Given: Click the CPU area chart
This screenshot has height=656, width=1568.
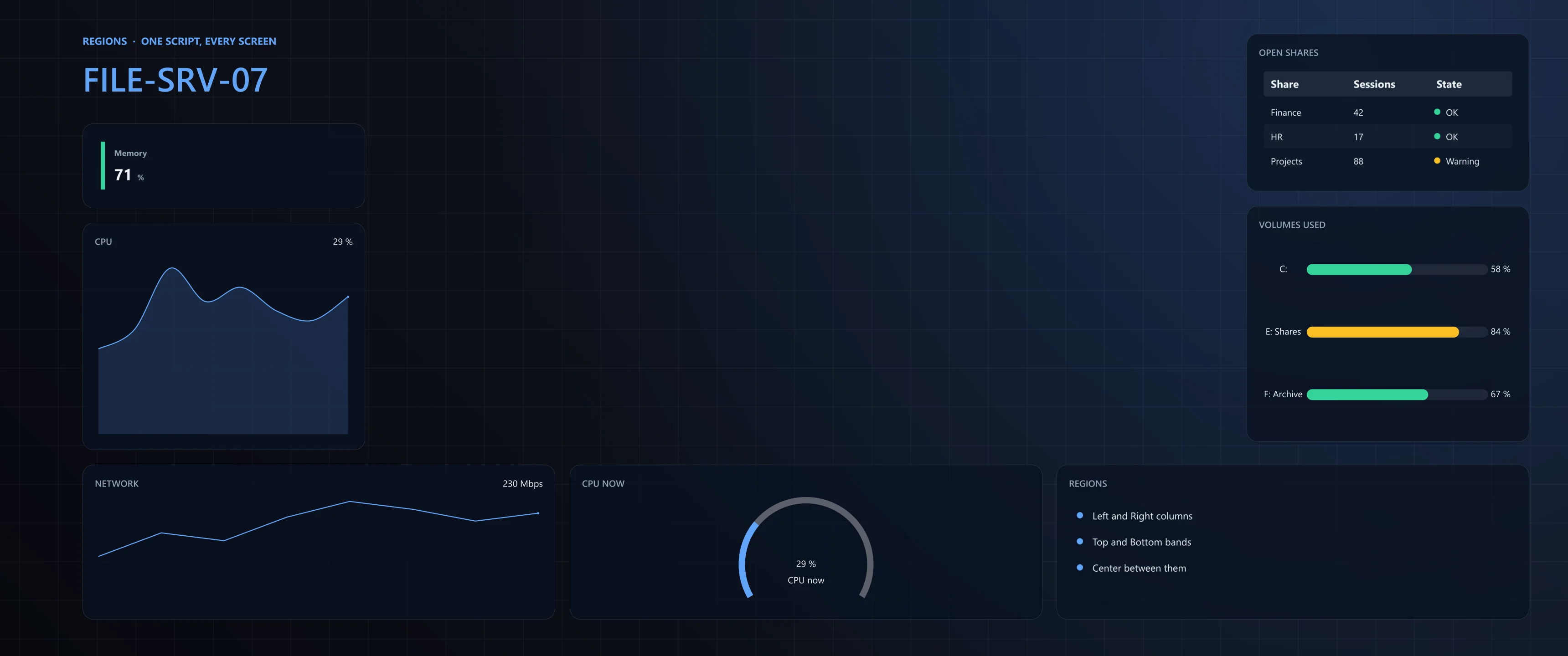Looking at the screenshot, I should click(x=223, y=350).
